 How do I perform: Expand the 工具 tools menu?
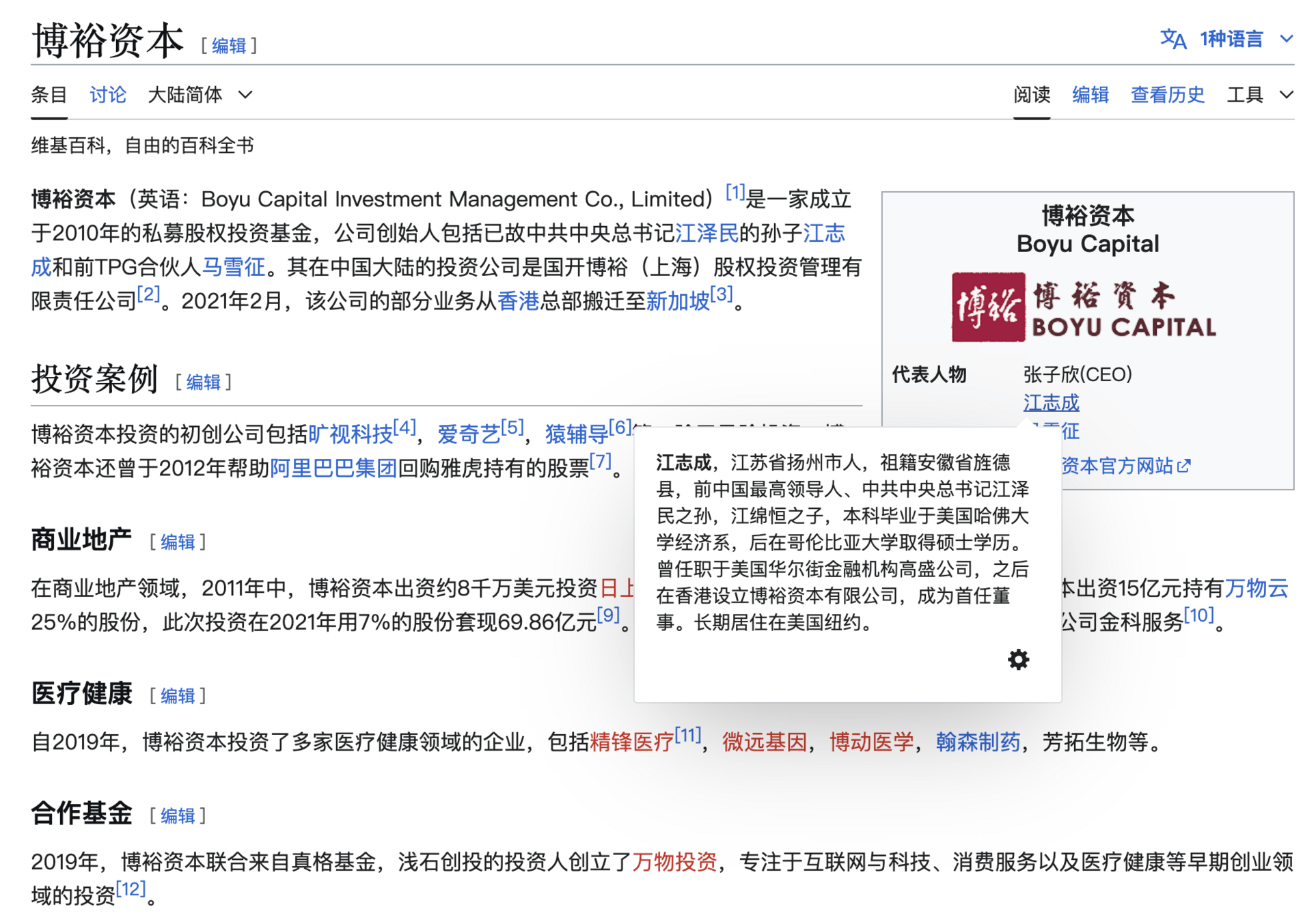coord(1259,94)
